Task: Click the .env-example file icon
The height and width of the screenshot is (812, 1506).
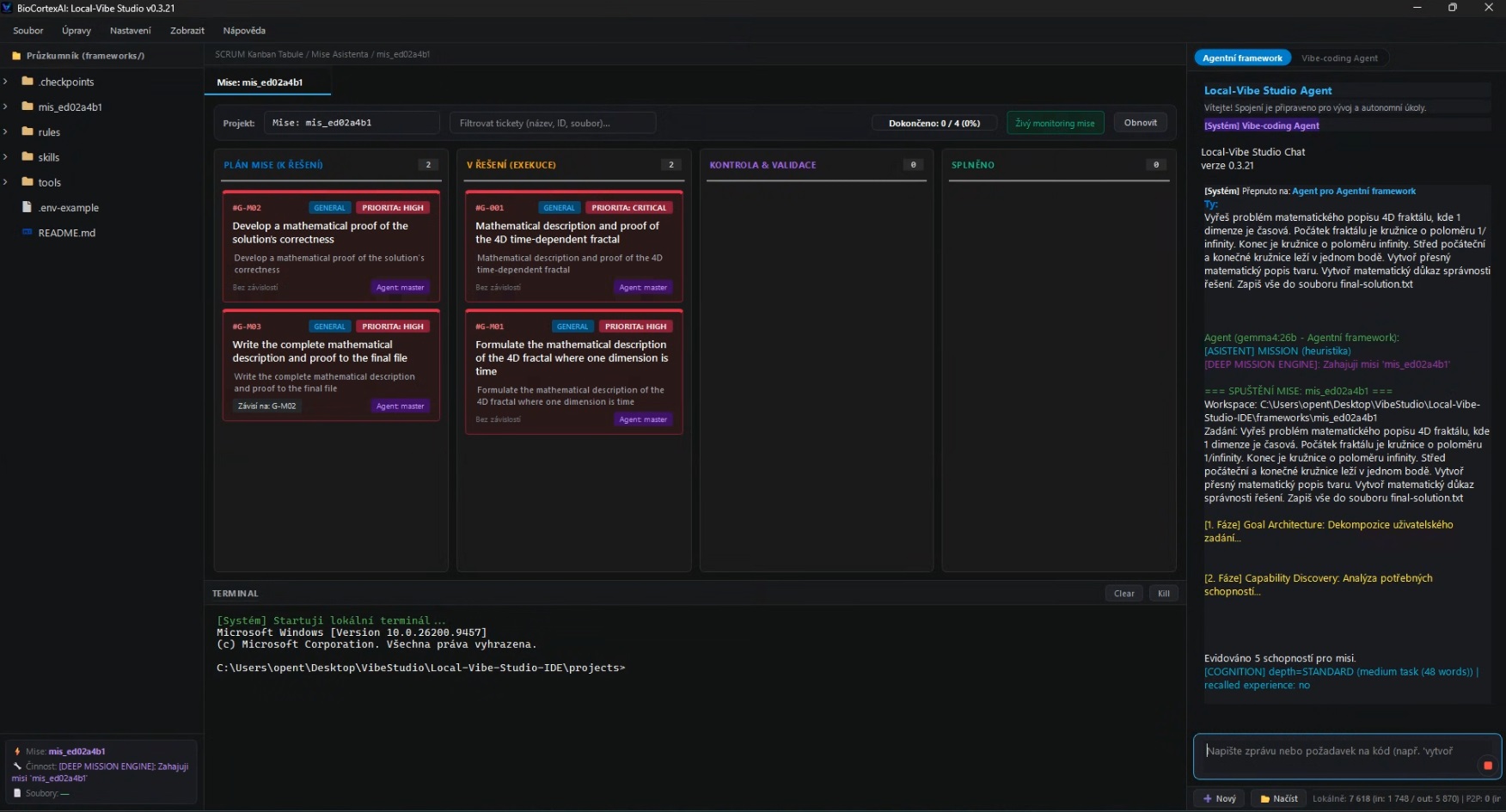Action: [28, 207]
